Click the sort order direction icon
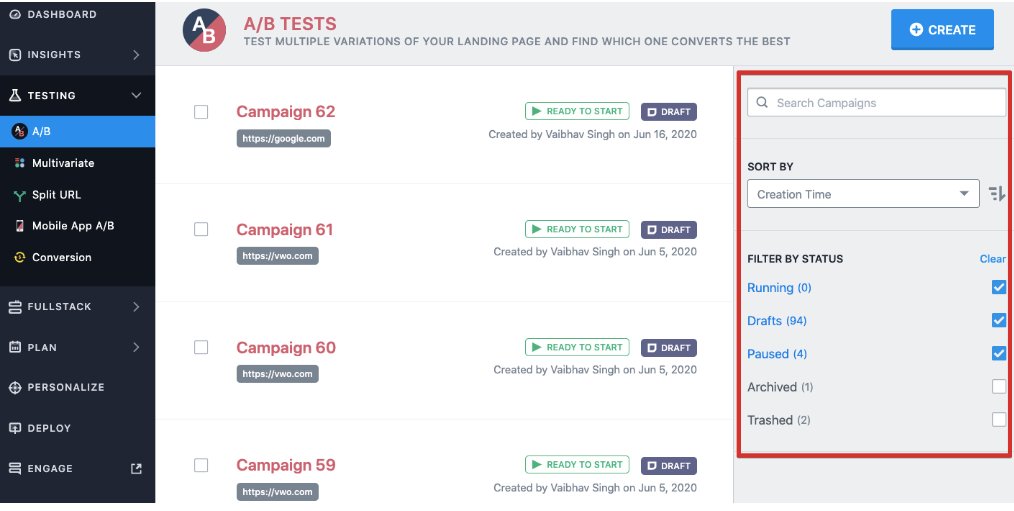The width and height of the screenshot is (1014, 511). (x=997, y=193)
